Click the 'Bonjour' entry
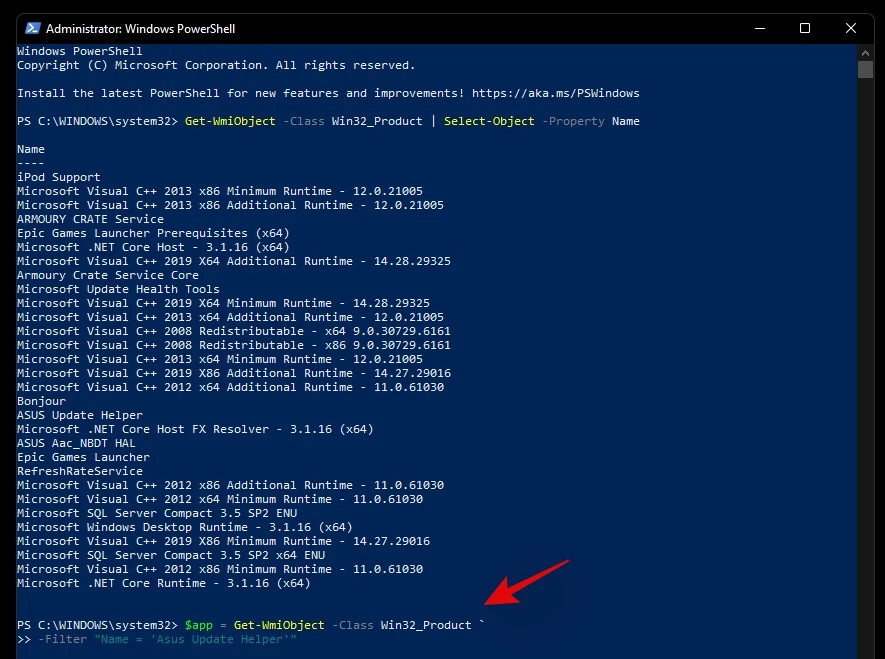This screenshot has width=885, height=659. [41, 401]
